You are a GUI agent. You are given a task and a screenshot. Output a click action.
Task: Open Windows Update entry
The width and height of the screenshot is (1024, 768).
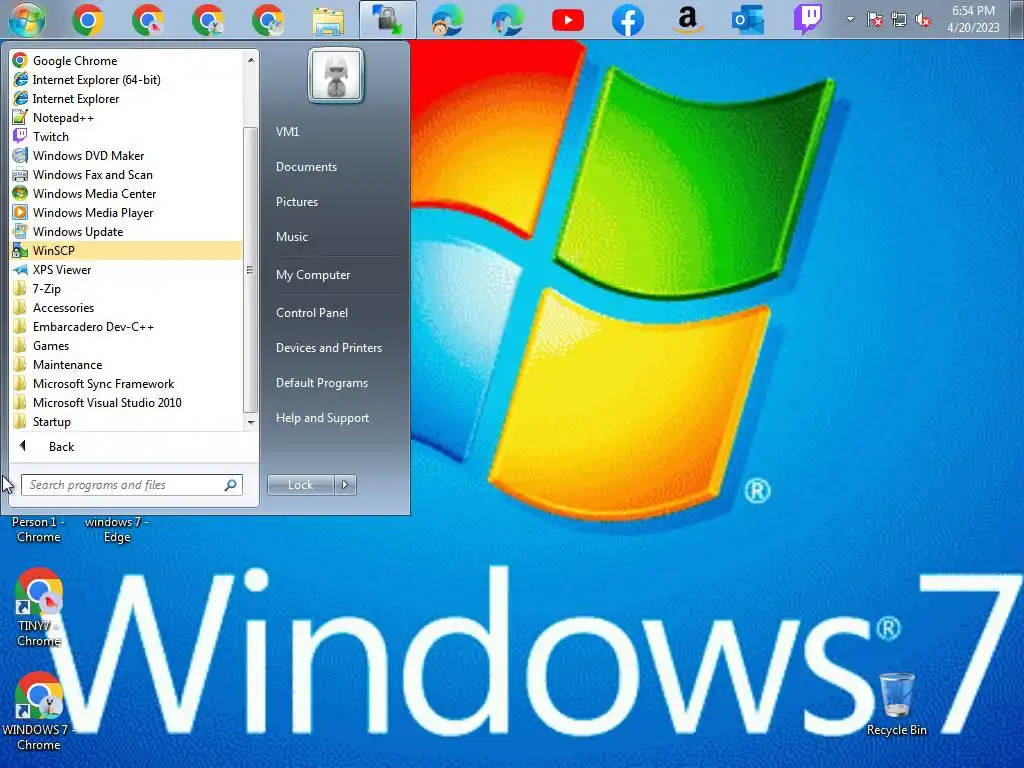(127, 231)
